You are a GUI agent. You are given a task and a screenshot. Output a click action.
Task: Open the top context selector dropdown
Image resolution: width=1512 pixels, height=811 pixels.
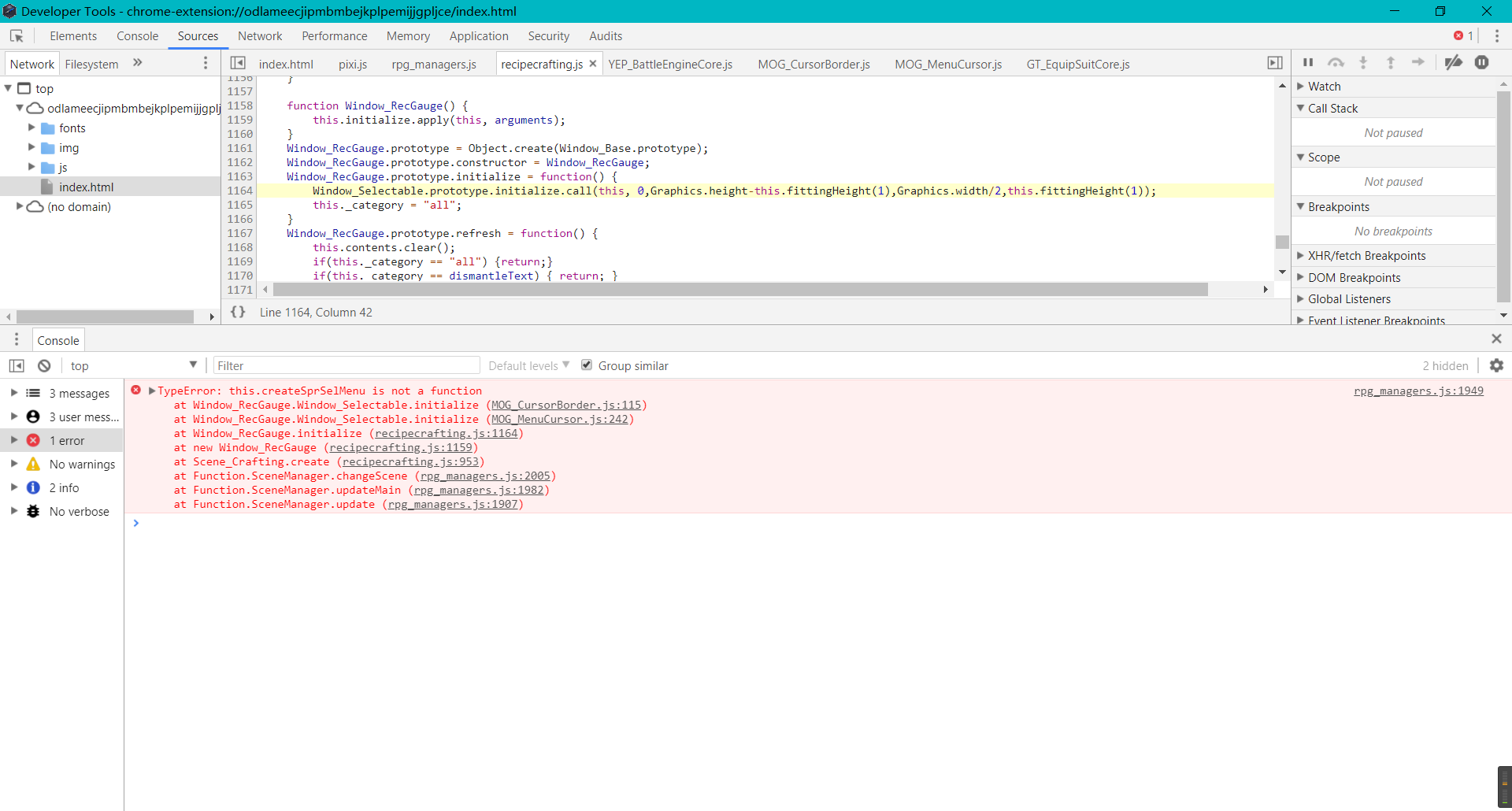(x=133, y=366)
